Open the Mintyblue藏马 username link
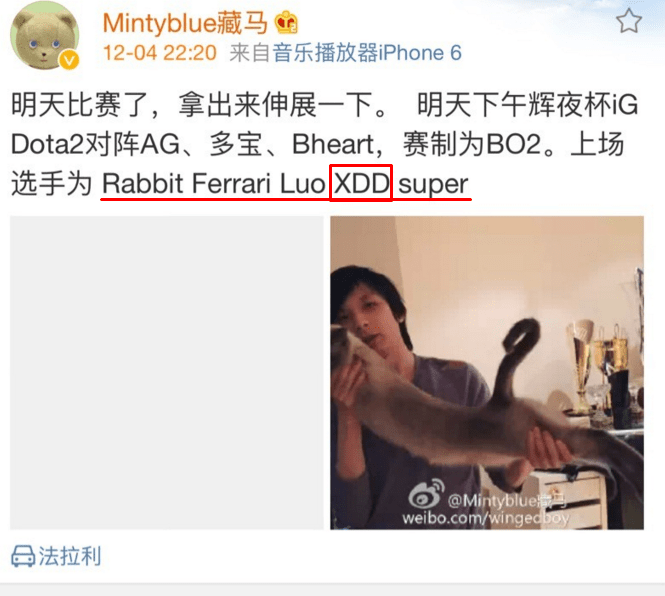This screenshot has height=596, width=665. tap(185, 22)
